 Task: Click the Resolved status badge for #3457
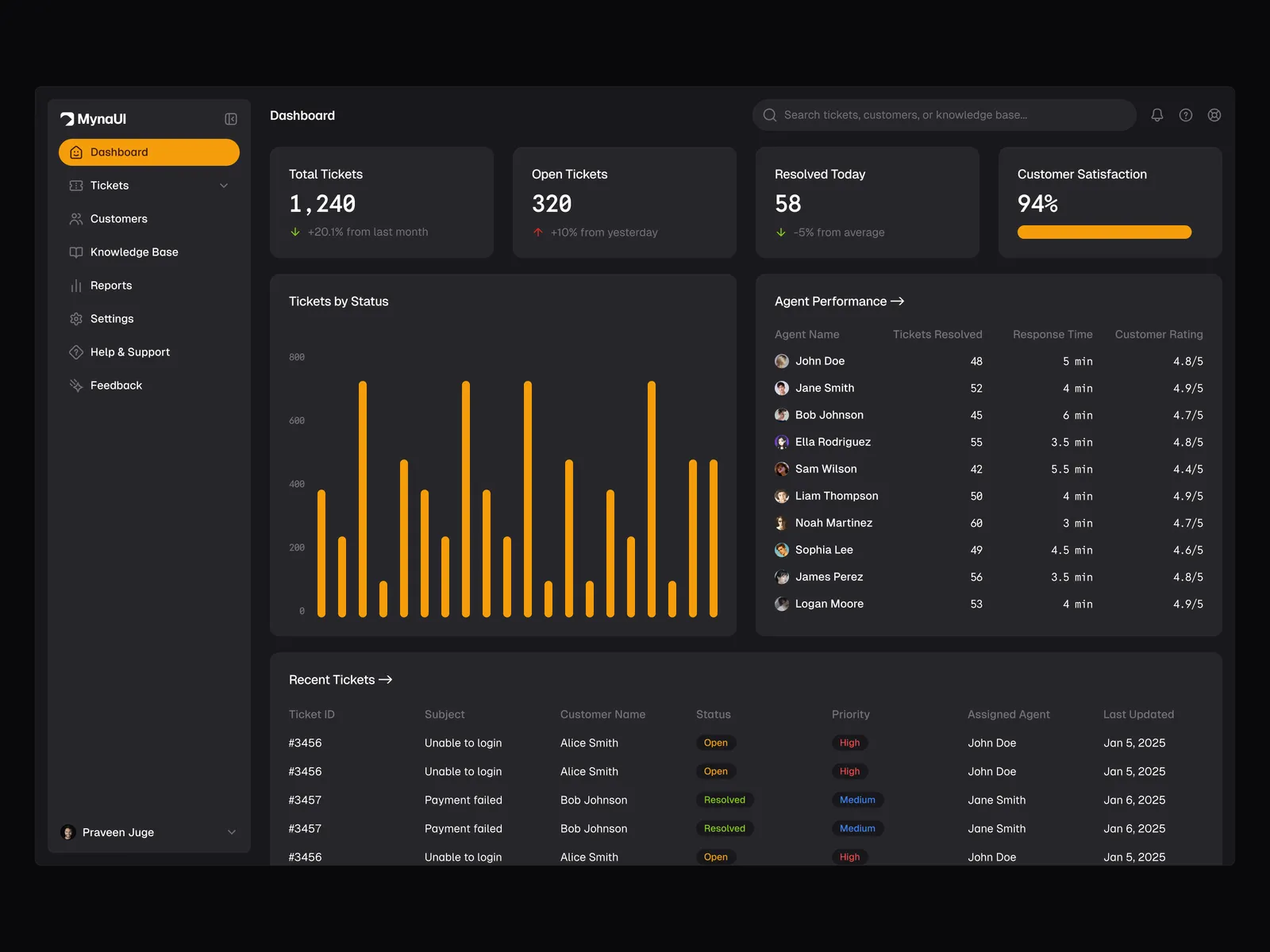[x=724, y=800]
